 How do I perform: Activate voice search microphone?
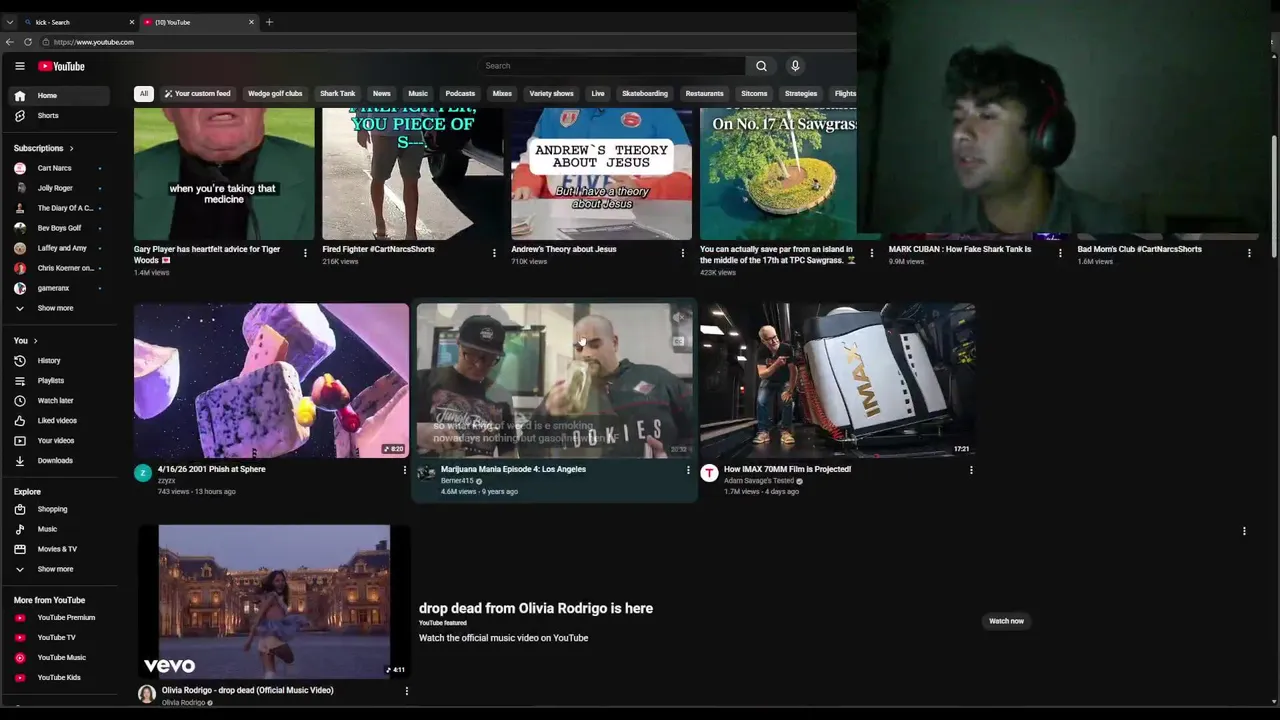click(795, 66)
